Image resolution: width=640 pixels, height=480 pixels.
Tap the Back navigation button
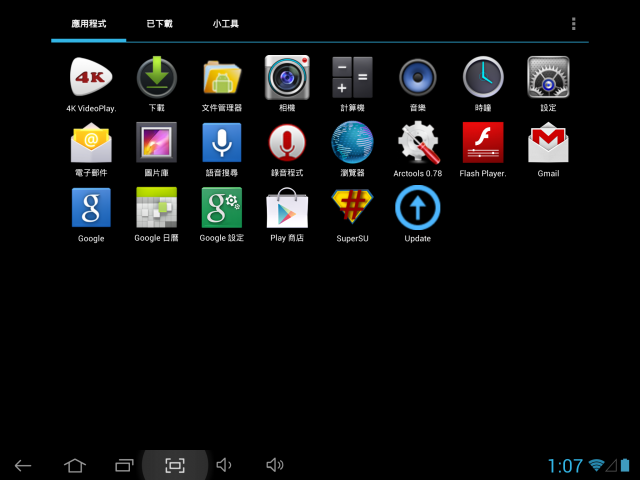pyautogui.click(x=23, y=465)
